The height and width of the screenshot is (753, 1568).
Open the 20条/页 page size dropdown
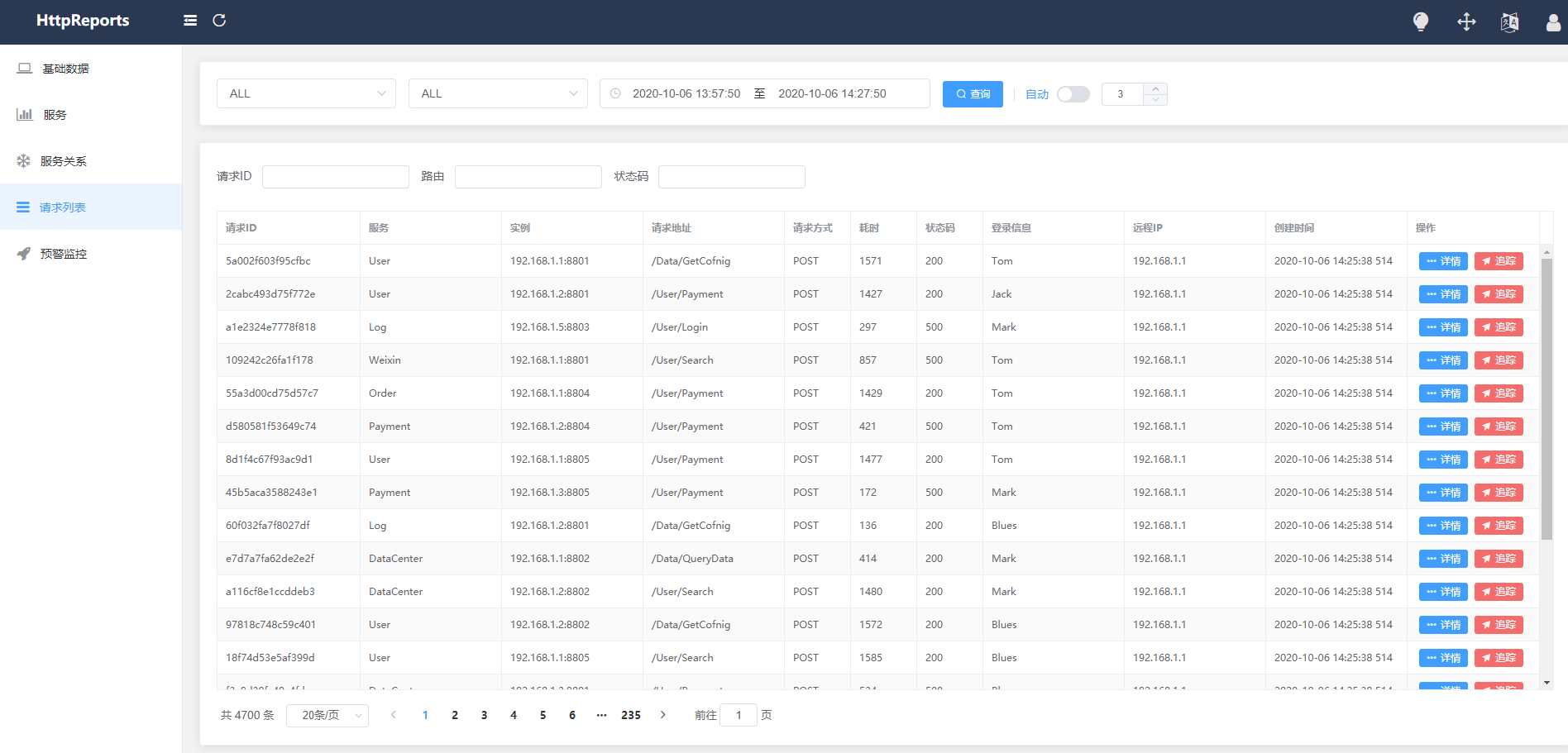pos(327,715)
